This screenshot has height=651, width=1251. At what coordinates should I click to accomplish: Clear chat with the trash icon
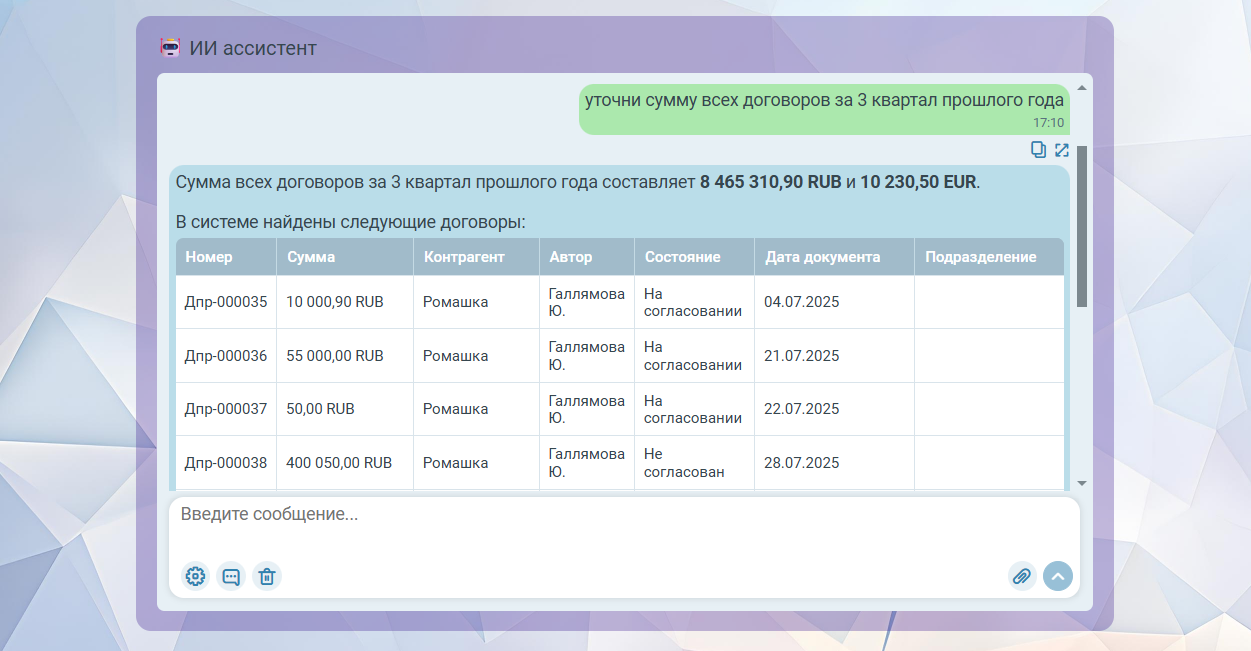[267, 576]
